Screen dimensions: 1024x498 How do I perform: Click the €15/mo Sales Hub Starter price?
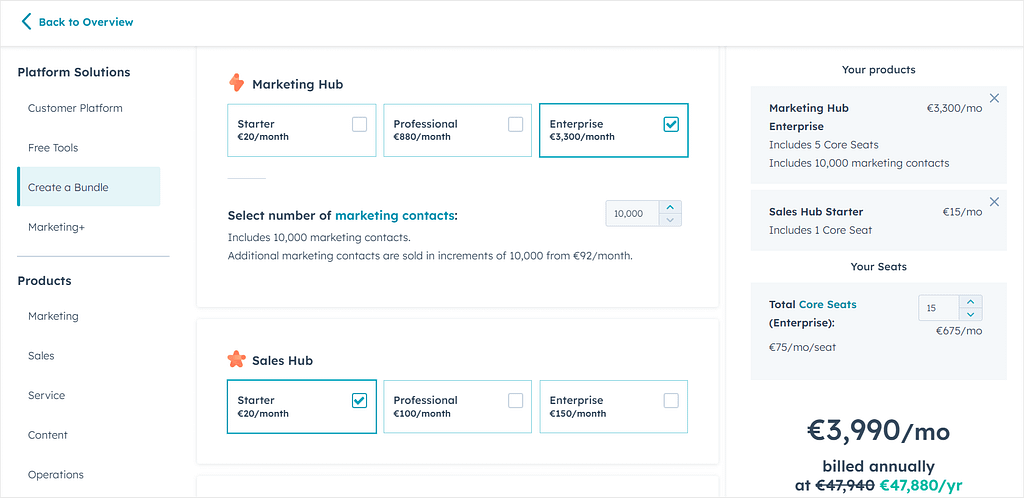pyautogui.click(x=962, y=212)
